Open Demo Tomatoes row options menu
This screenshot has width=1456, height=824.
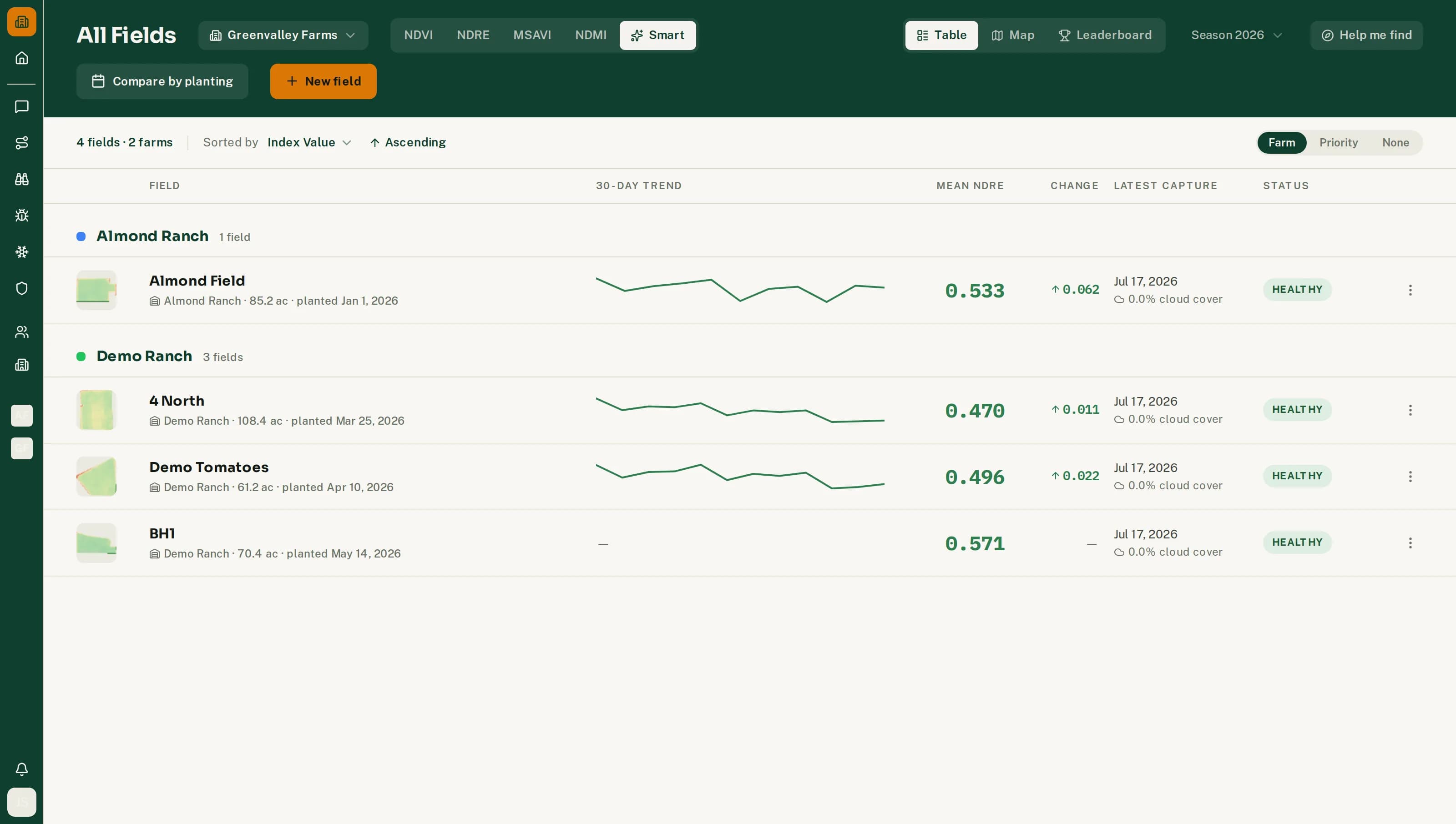click(x=1410, y=477)
